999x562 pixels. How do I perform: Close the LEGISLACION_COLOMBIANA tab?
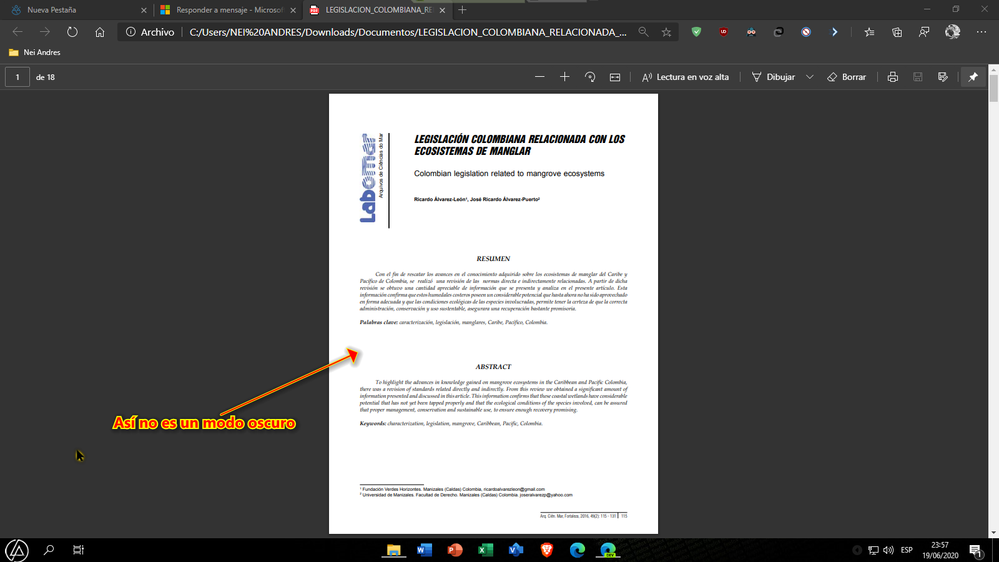(442, 10)
